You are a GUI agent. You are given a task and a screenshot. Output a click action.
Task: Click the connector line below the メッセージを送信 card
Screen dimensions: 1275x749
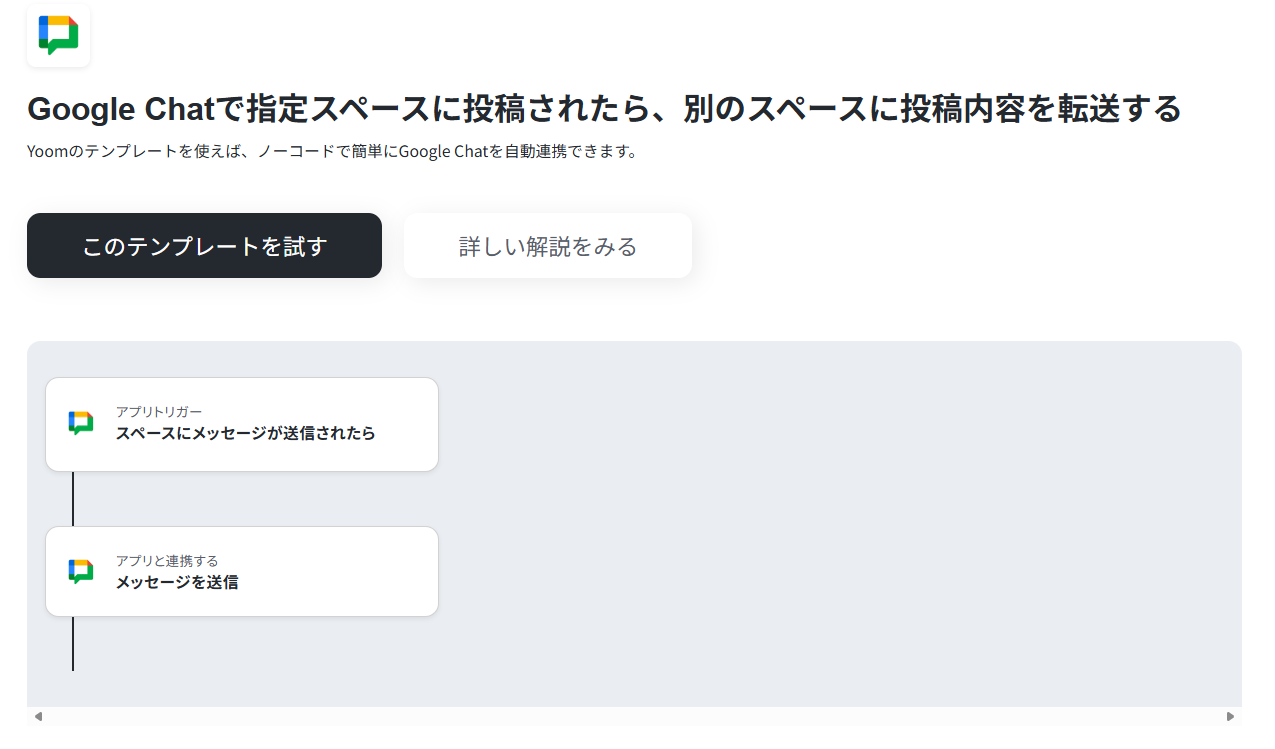[x=73, y=644]
